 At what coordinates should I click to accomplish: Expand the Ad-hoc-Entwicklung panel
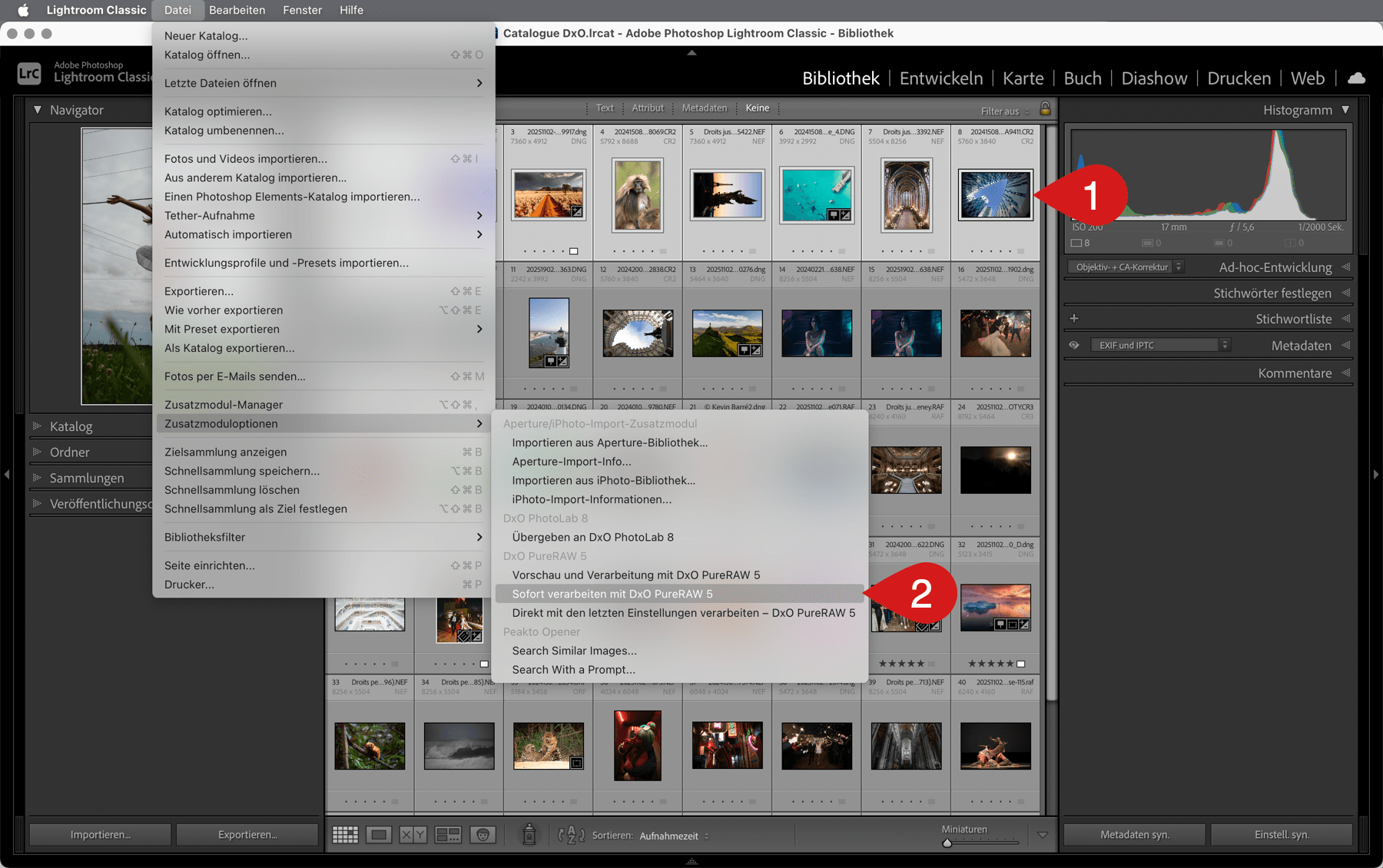point(1345,267)
